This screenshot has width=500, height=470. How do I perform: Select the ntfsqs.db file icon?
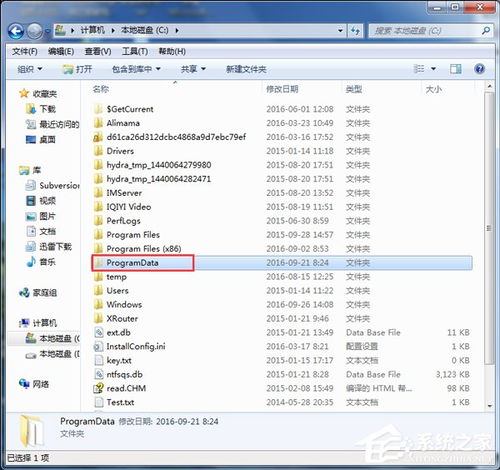point(99,374)
